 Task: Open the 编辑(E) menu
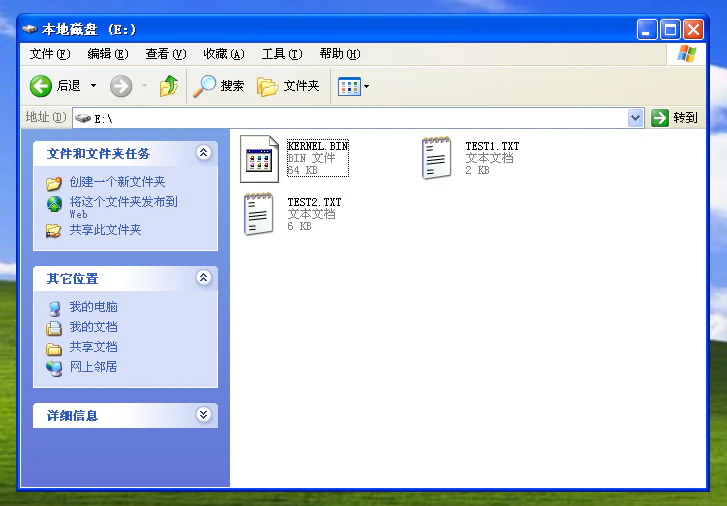pos(108,54)
